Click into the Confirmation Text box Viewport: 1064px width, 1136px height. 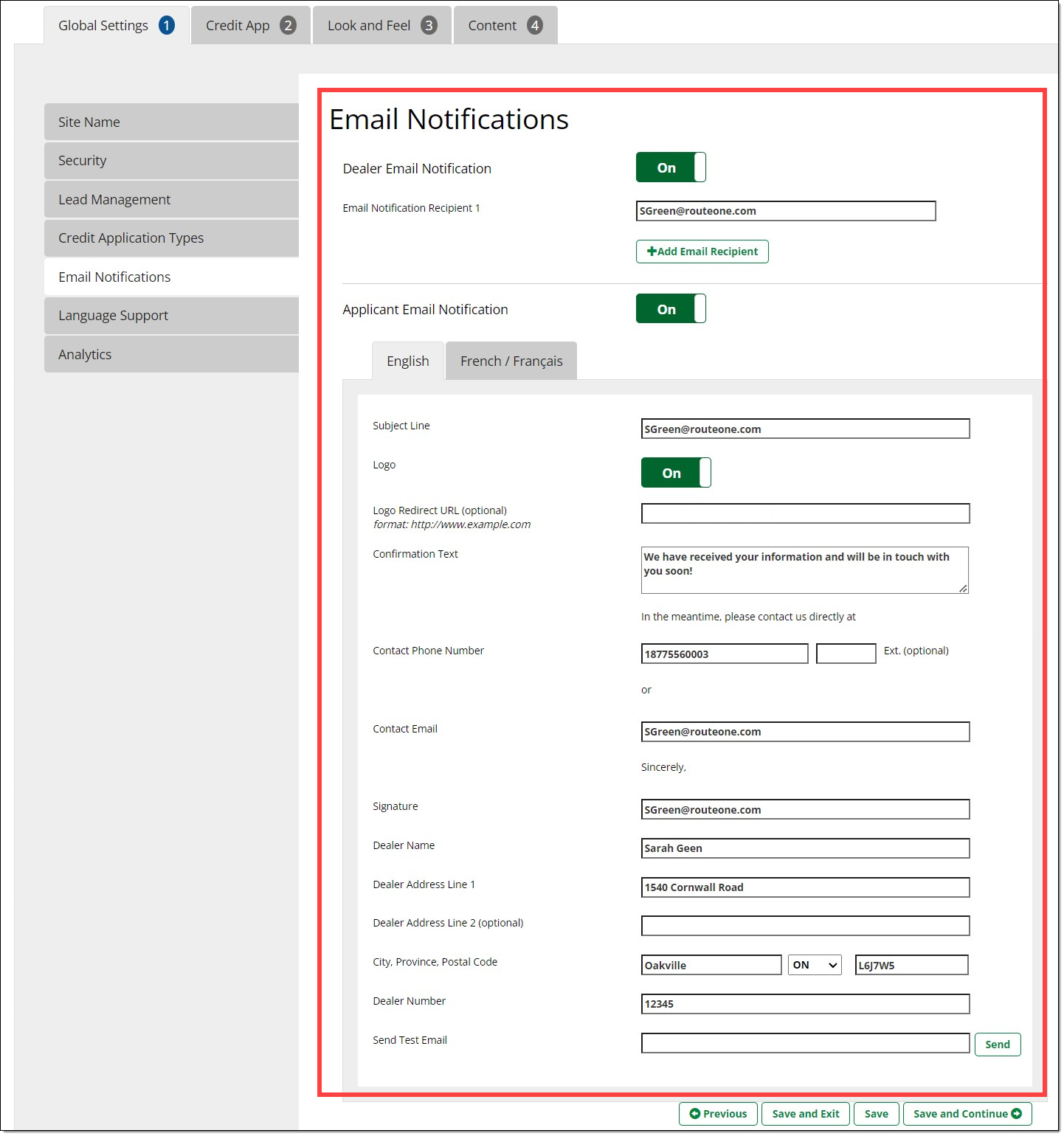click(x=804, y=570)
